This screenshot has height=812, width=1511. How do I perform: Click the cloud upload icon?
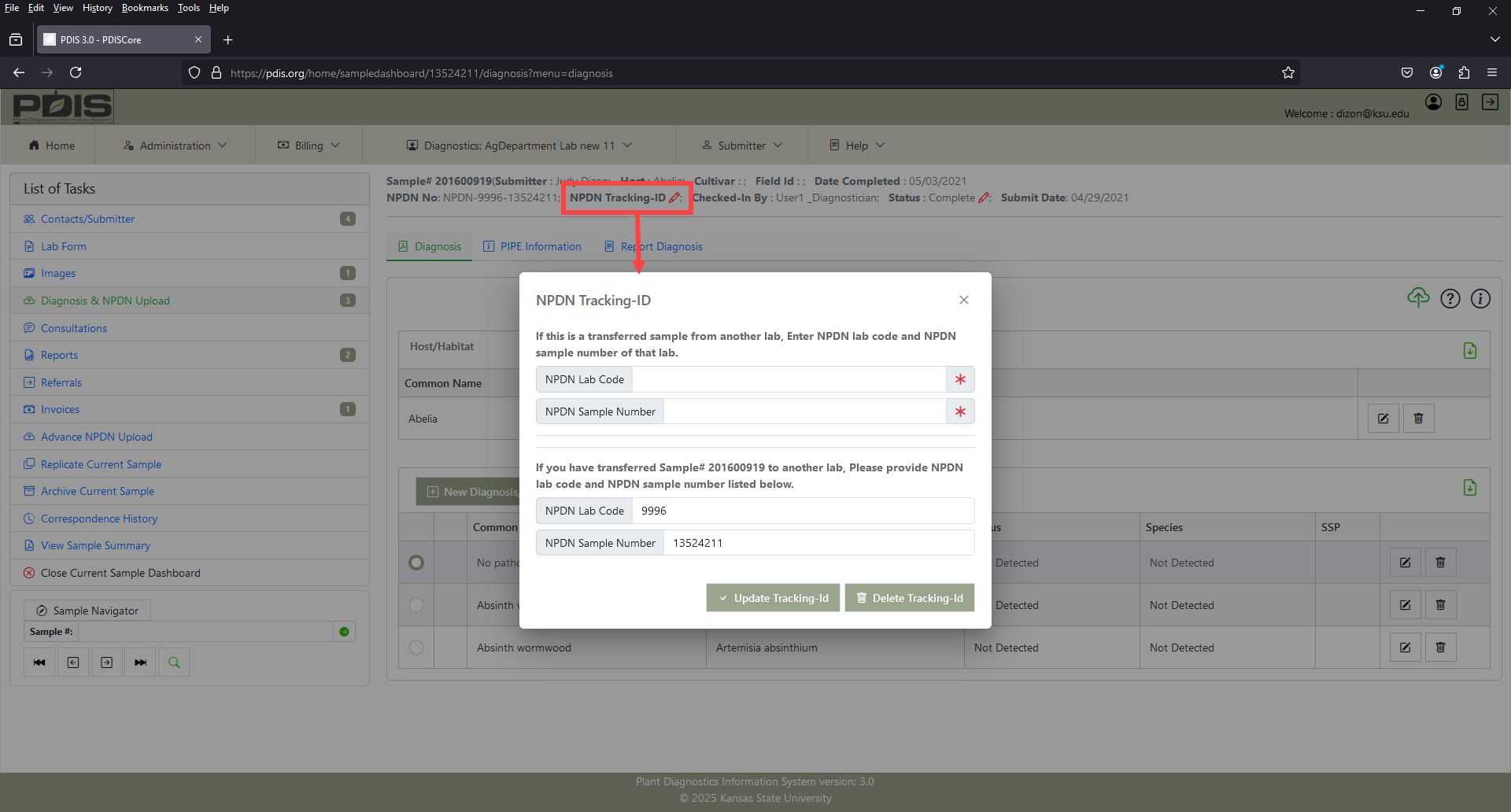(x=1418, y=298)
